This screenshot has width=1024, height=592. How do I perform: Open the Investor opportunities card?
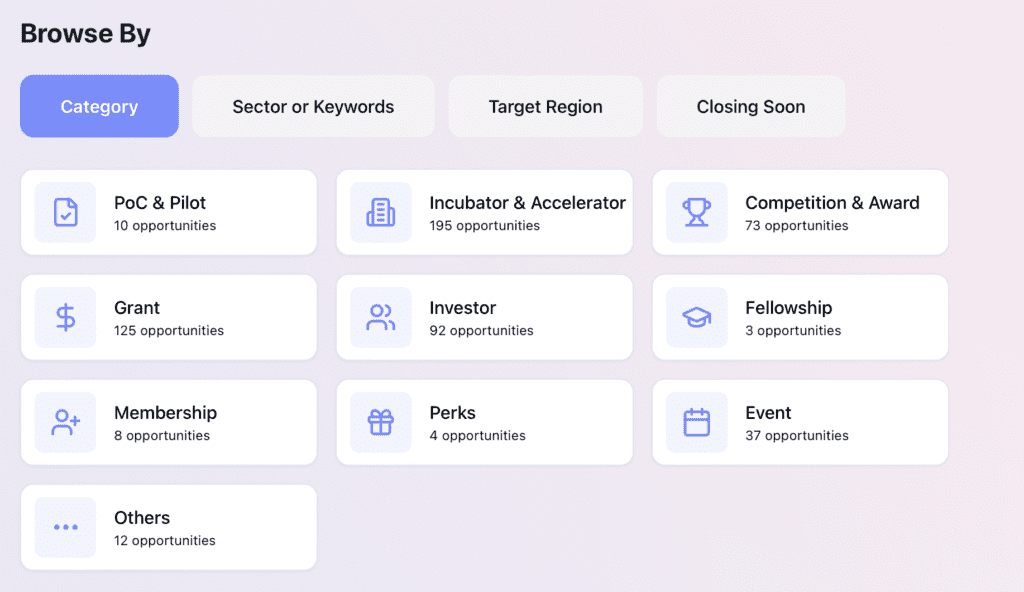click(x=484, y=317)
